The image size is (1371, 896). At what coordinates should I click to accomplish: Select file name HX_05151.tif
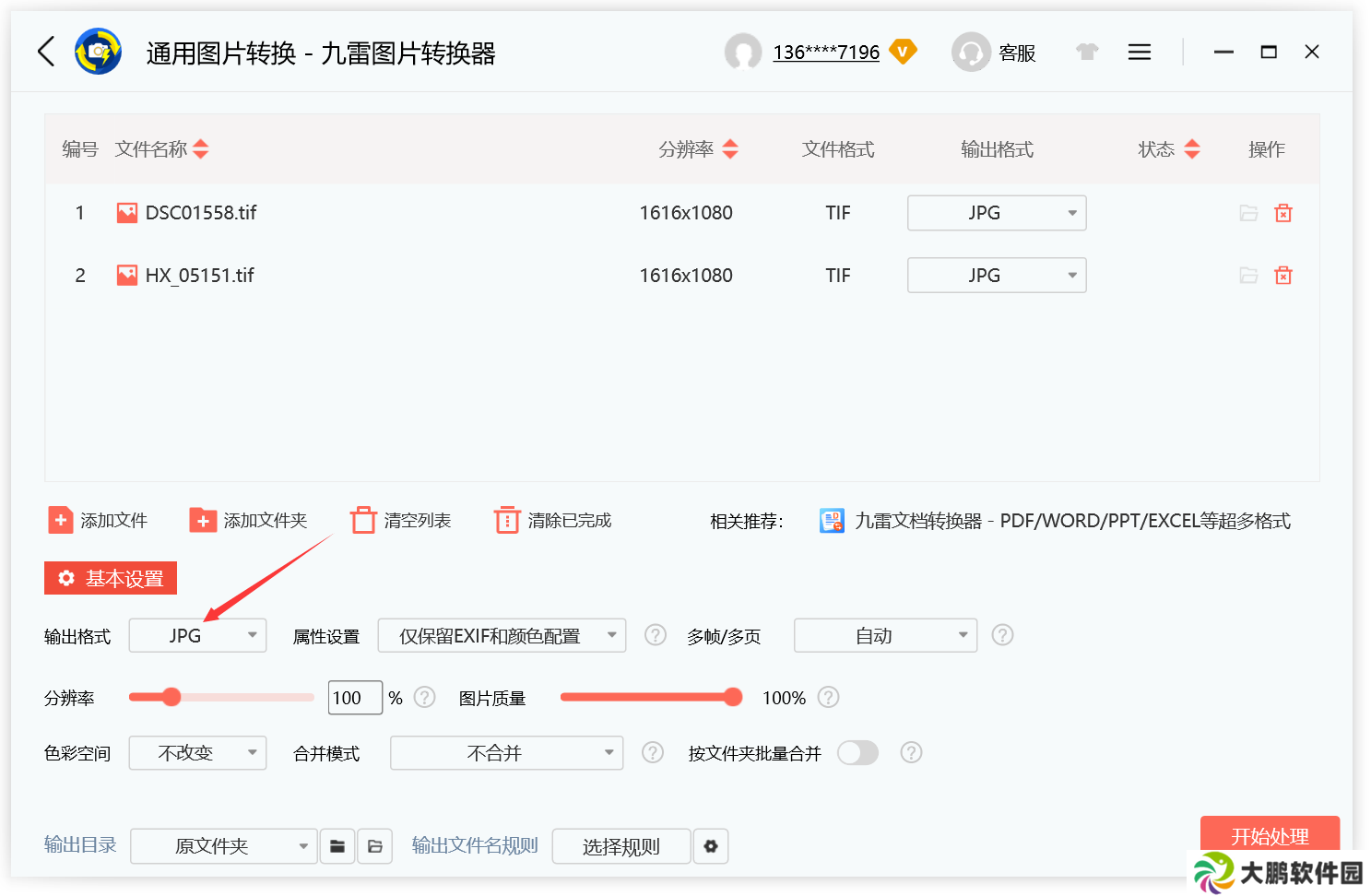tap(200, 276)
